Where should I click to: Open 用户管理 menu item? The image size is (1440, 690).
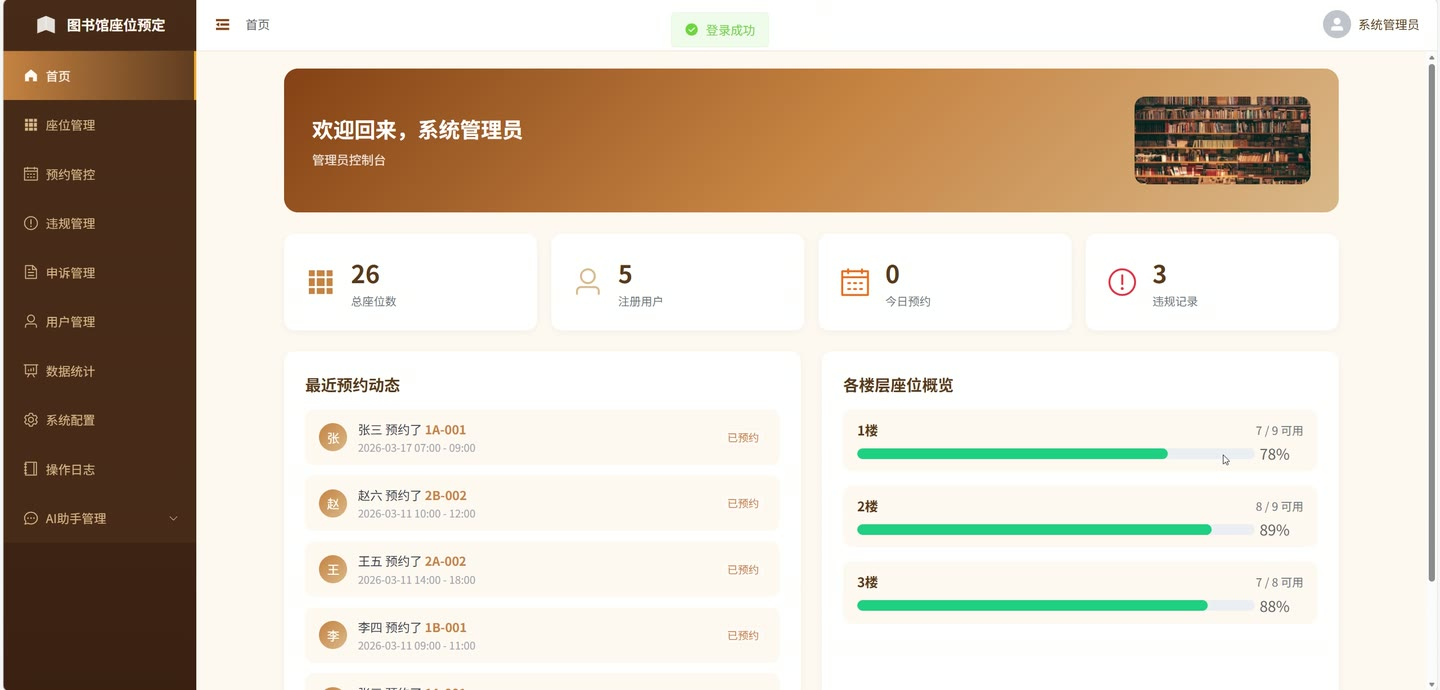[98, 321]
